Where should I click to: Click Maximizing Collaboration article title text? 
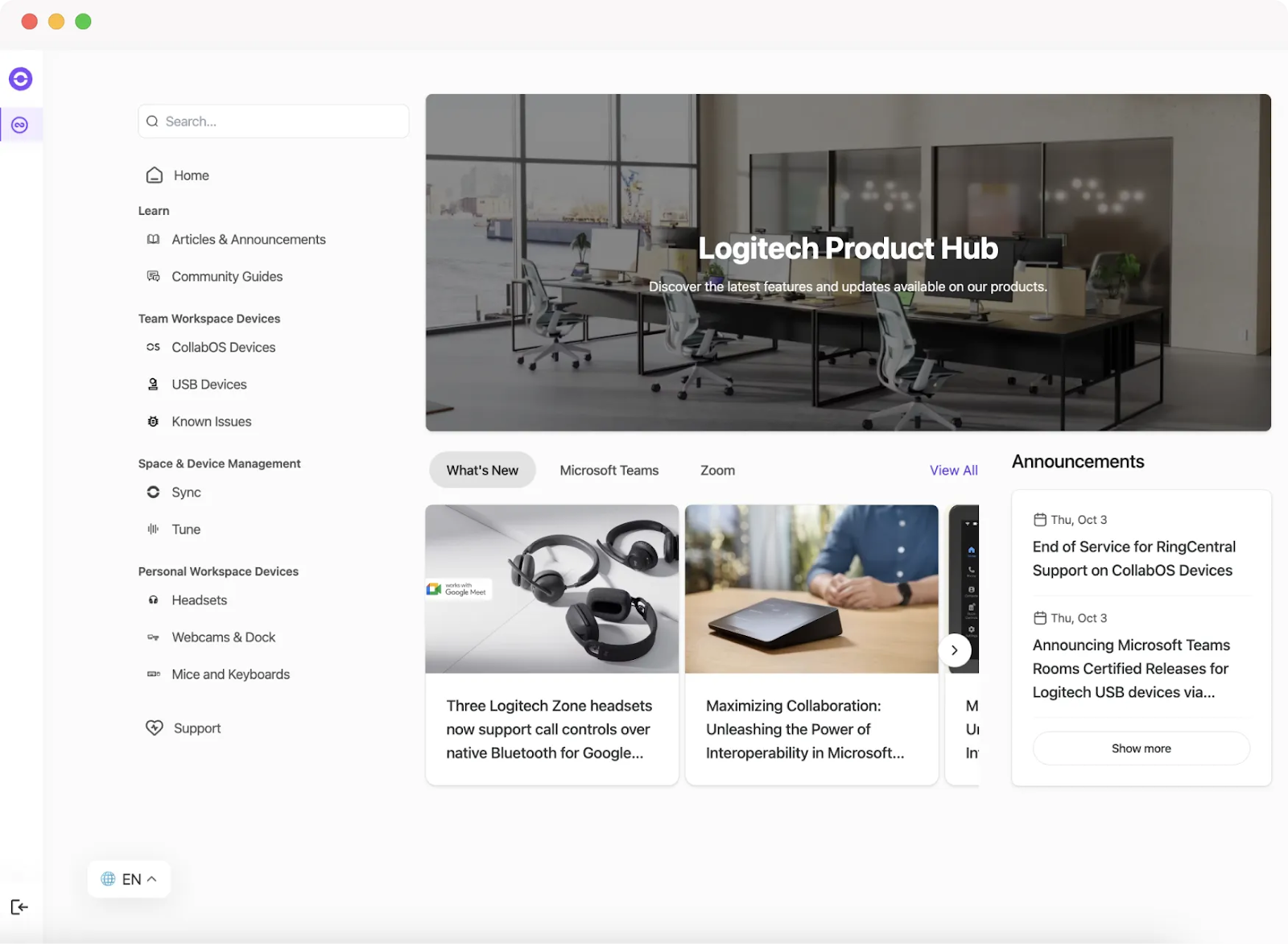coord(805,729)
